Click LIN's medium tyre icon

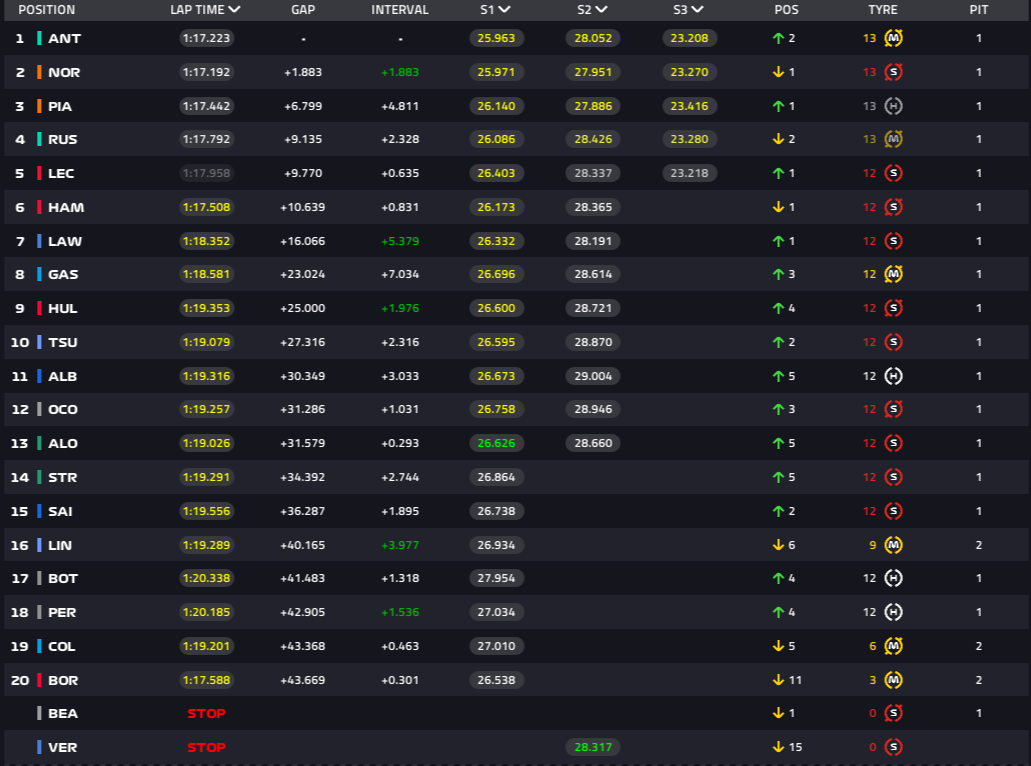click(893, 545)
